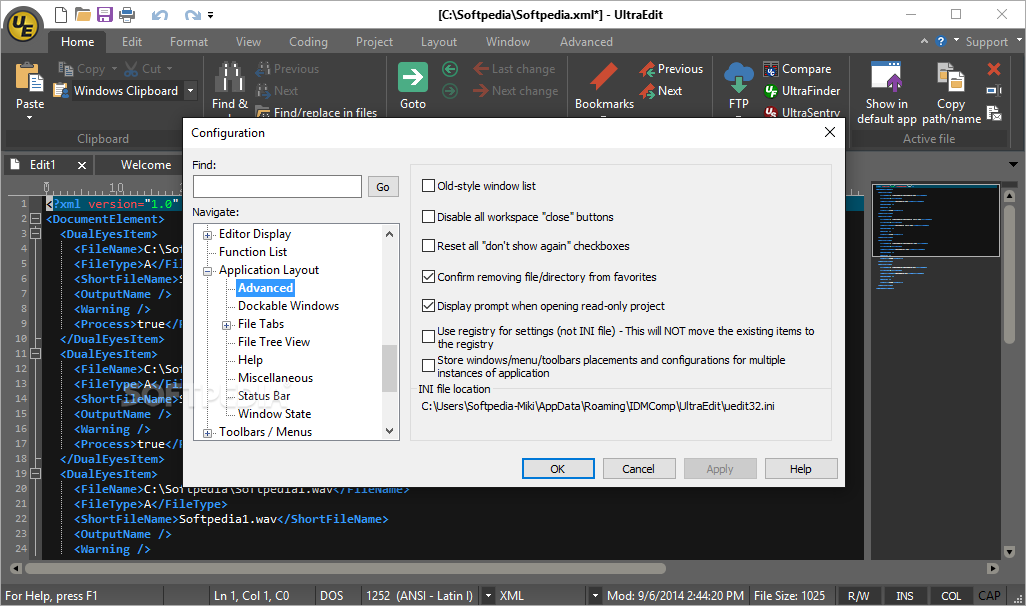Click the editor horizontal scrollbar thumb

[345, 569]
